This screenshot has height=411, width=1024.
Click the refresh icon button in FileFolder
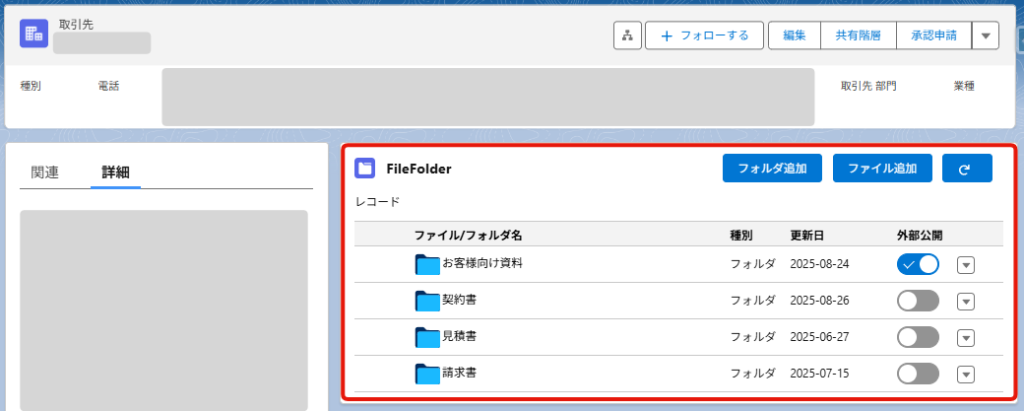click(967, 169)
